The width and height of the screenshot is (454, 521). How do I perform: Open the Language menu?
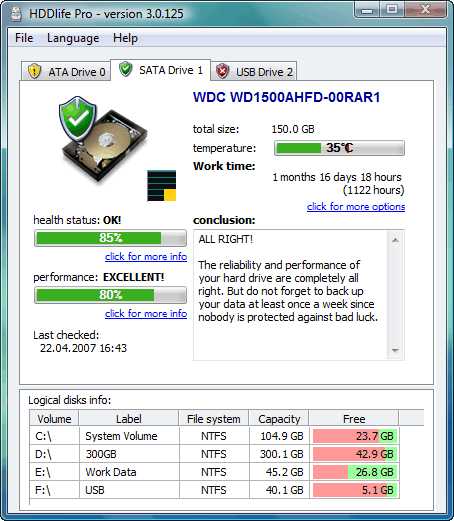73,38
